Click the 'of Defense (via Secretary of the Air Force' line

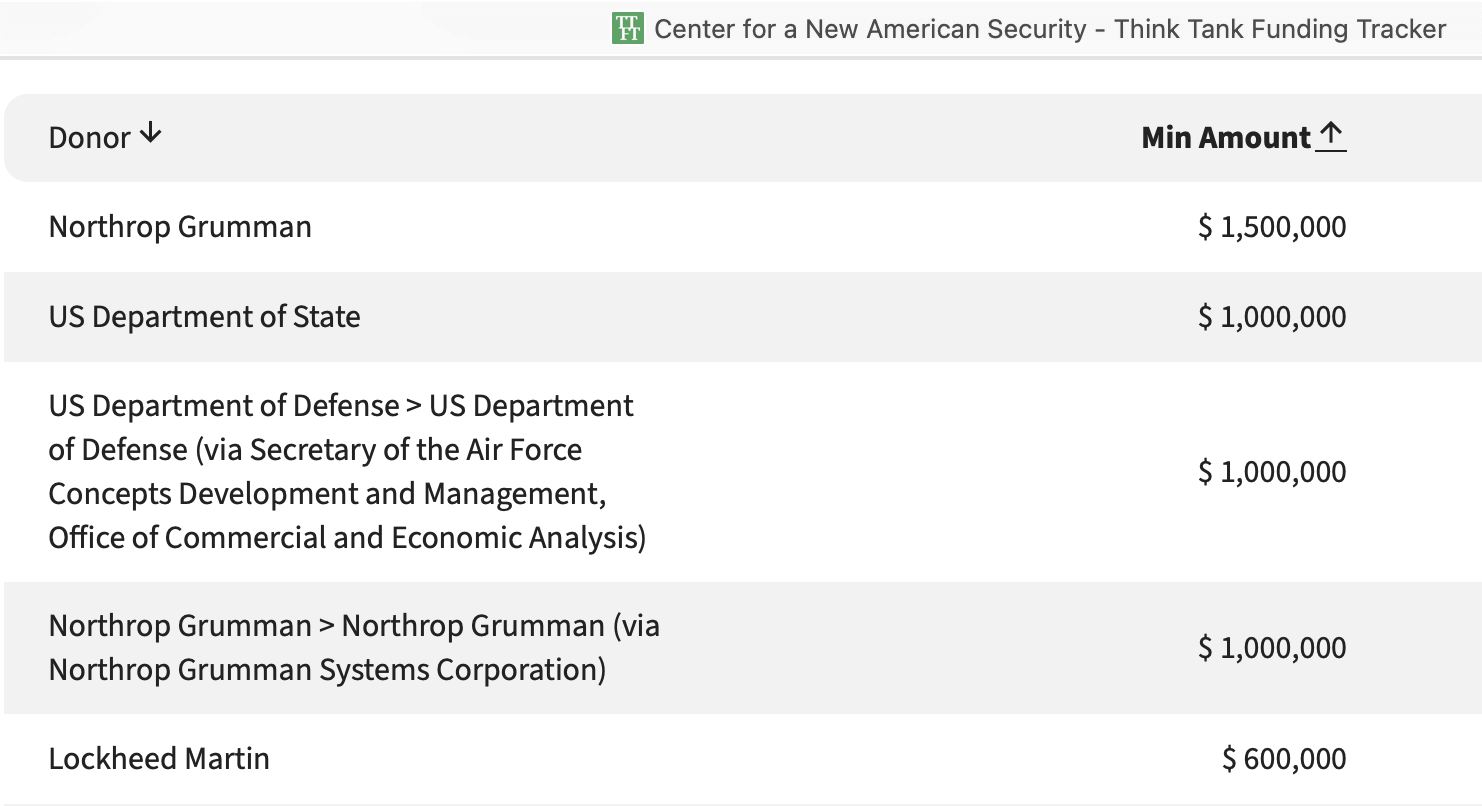pos(315,450)
